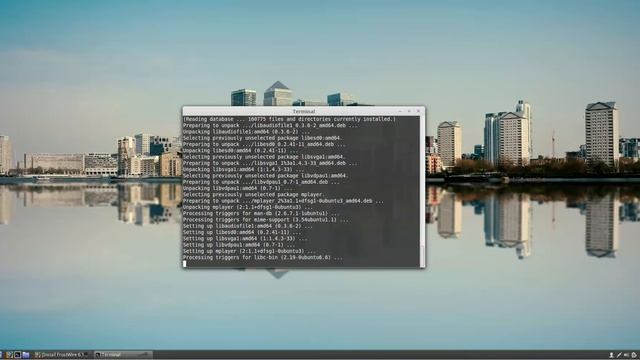Click 'Preparing to unpack .../libvdpau1' line
The image size is (640, 360).
click(x=260, y=182)
